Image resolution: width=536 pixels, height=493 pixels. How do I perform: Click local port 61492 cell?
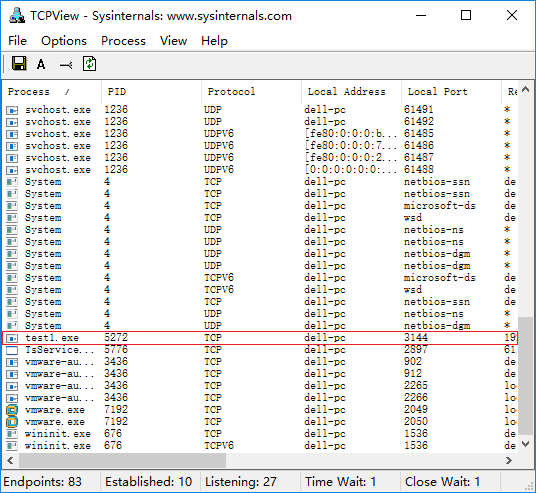click(419, 122)
